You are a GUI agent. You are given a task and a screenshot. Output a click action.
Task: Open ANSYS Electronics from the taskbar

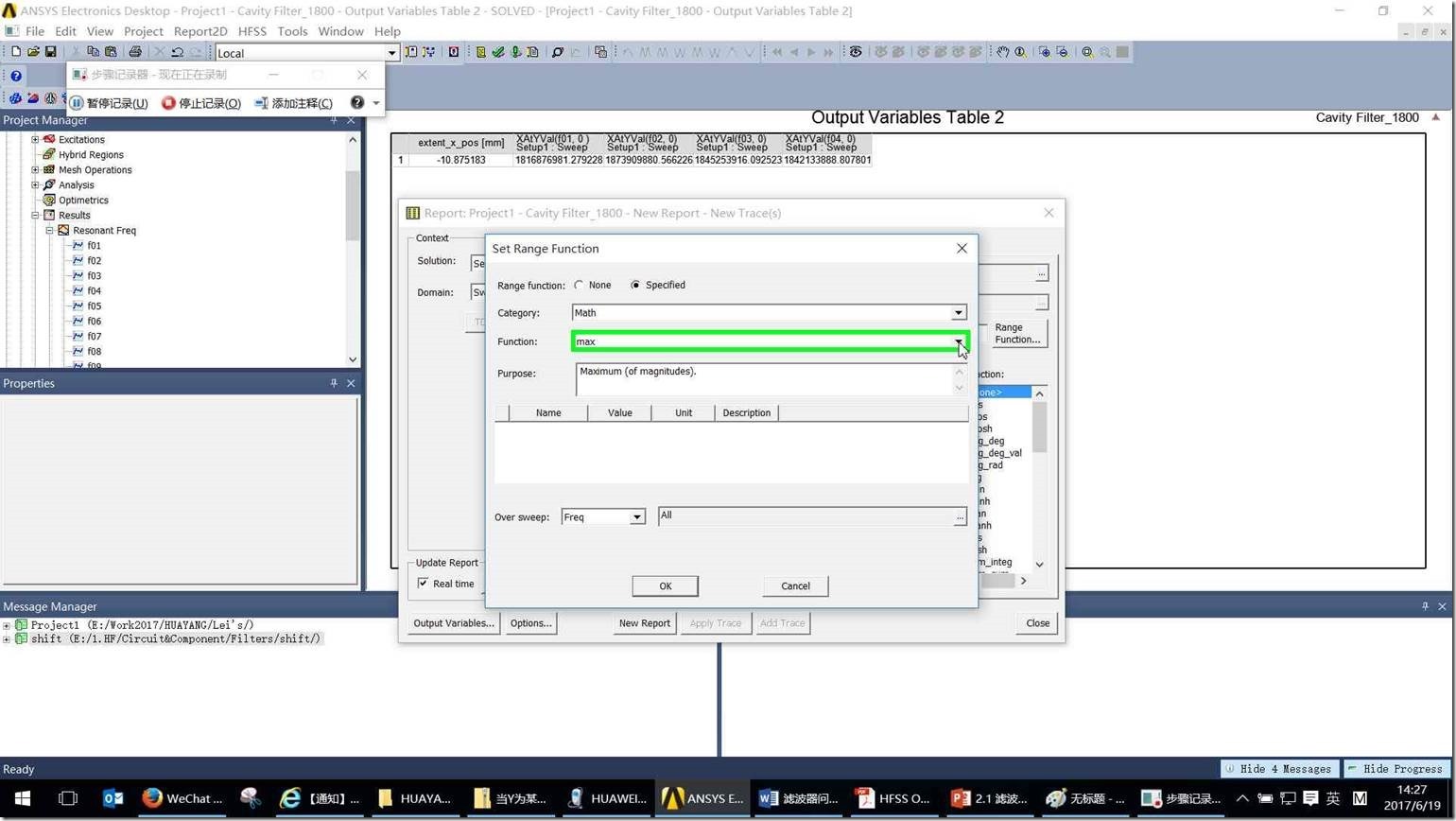702,798
